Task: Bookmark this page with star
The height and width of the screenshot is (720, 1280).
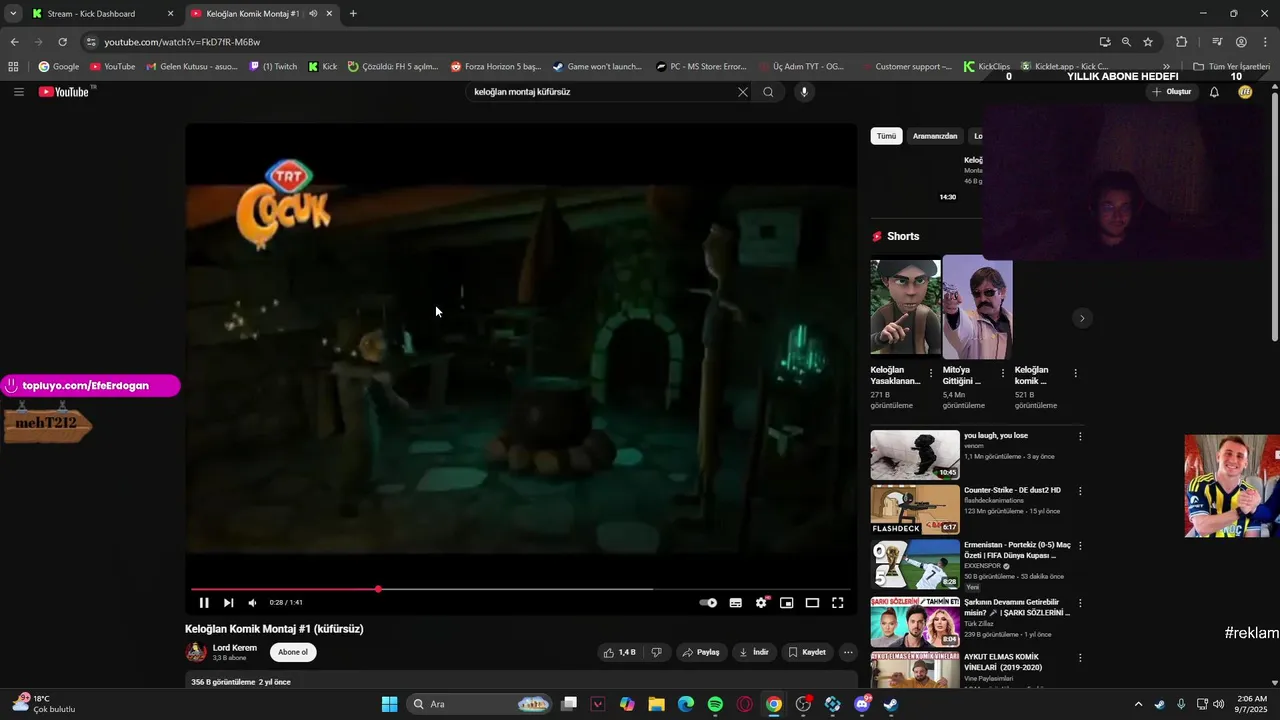Action: (1148, 42)
